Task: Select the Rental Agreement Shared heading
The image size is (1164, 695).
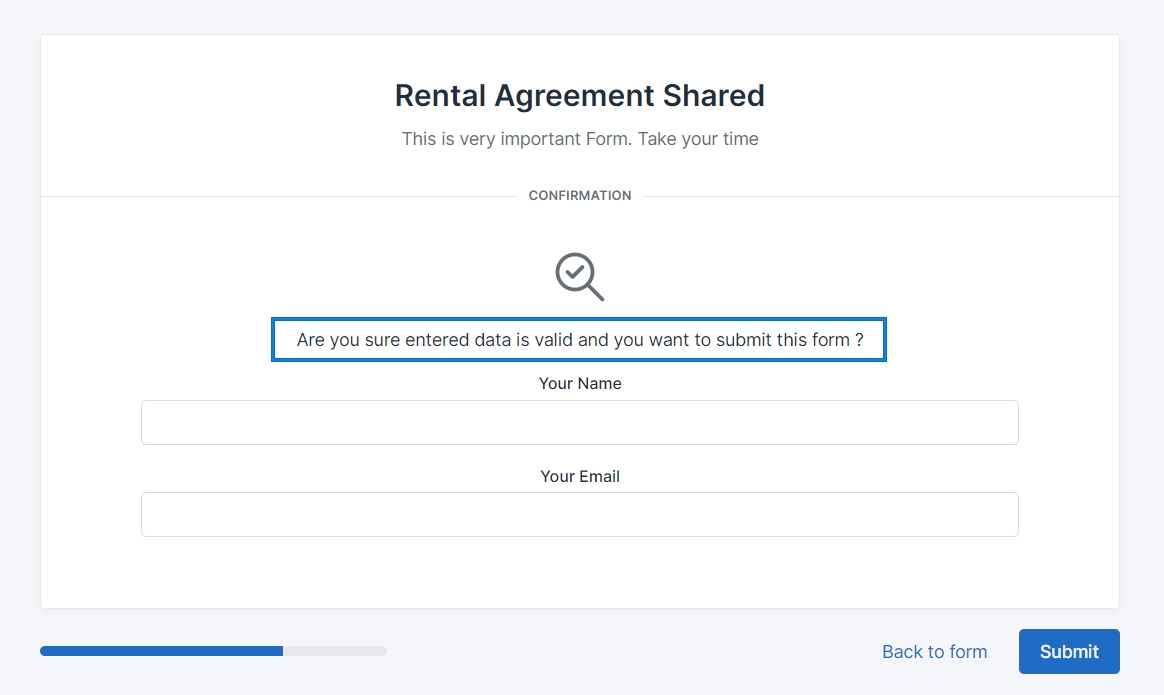Action: 579,95
